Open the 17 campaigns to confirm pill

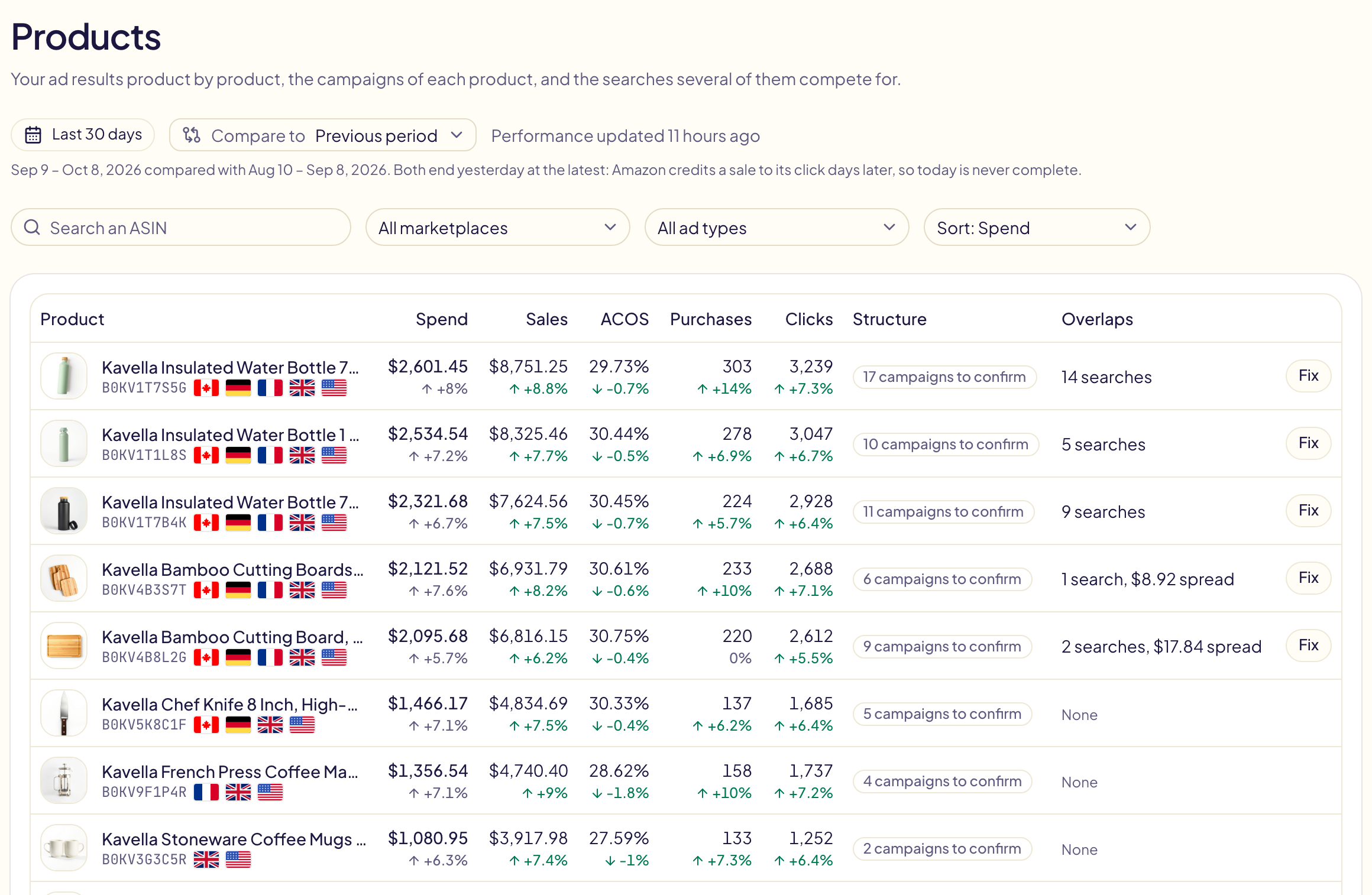tap(944, 377)
